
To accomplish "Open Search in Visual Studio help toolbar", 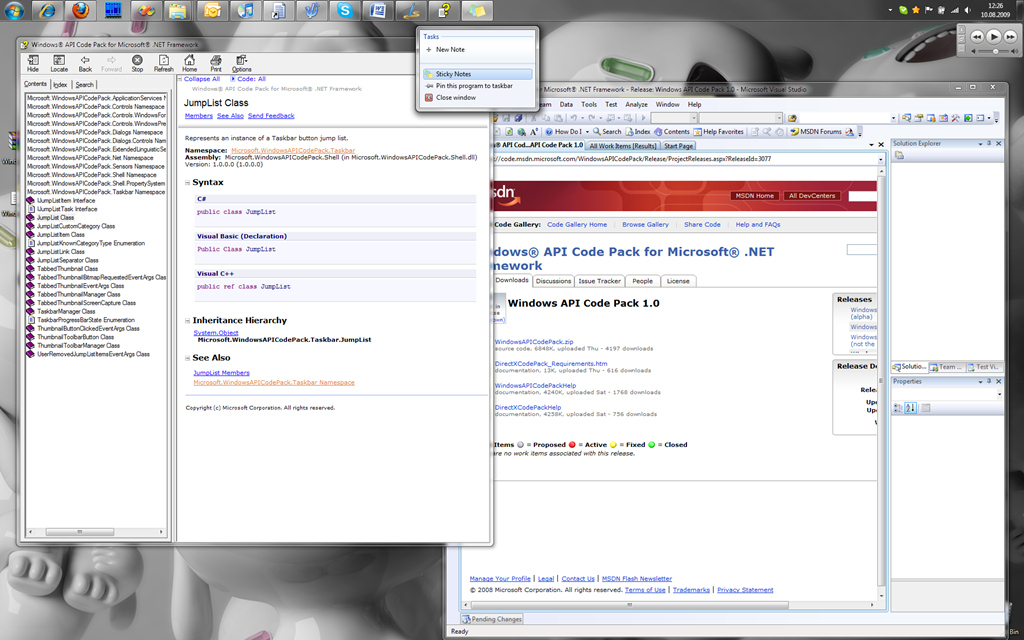I will coord(607,131).
